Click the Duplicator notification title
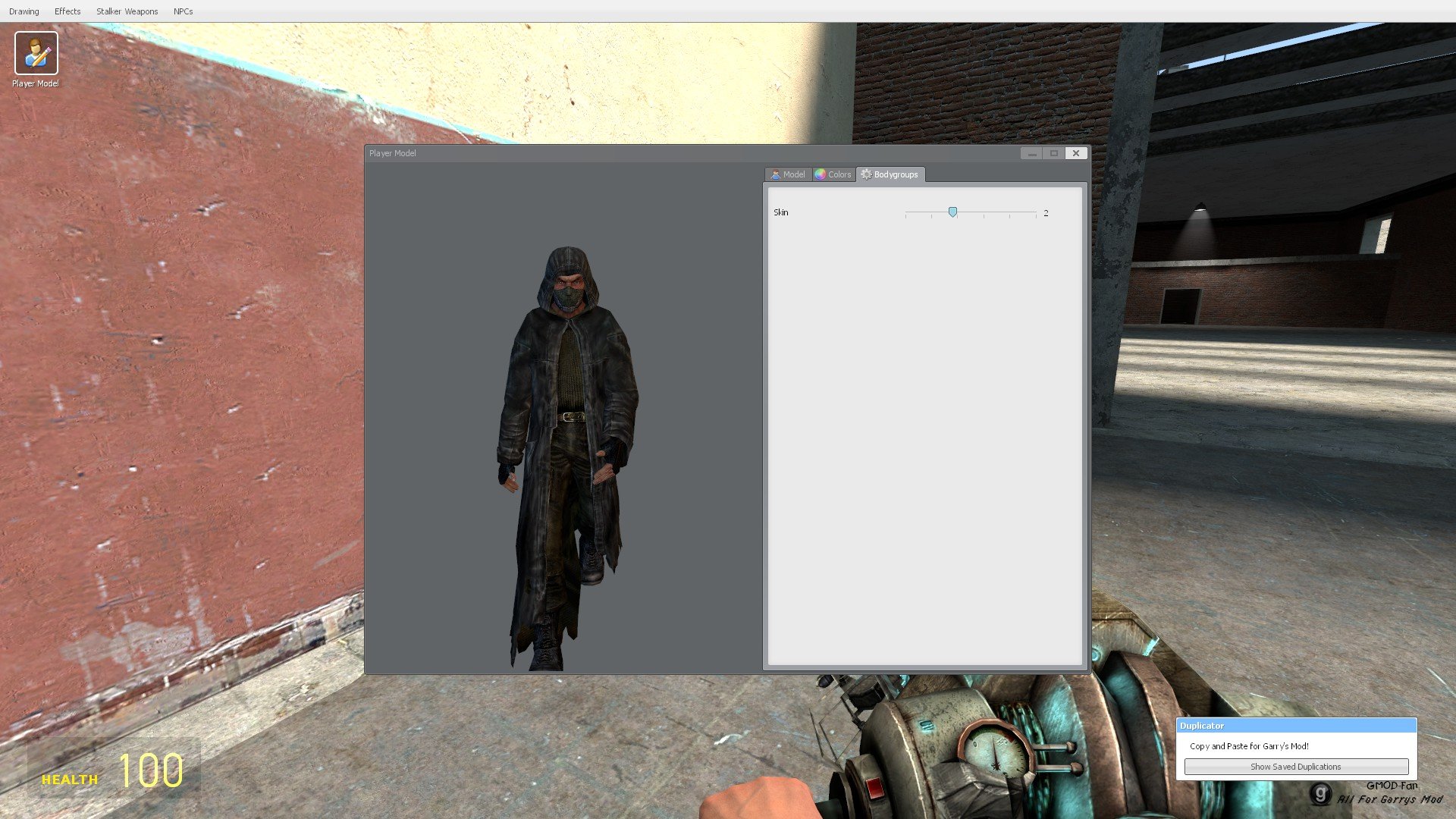Image resolution: width=1456 pixels, height=819 pixels. click(1202, 726)
